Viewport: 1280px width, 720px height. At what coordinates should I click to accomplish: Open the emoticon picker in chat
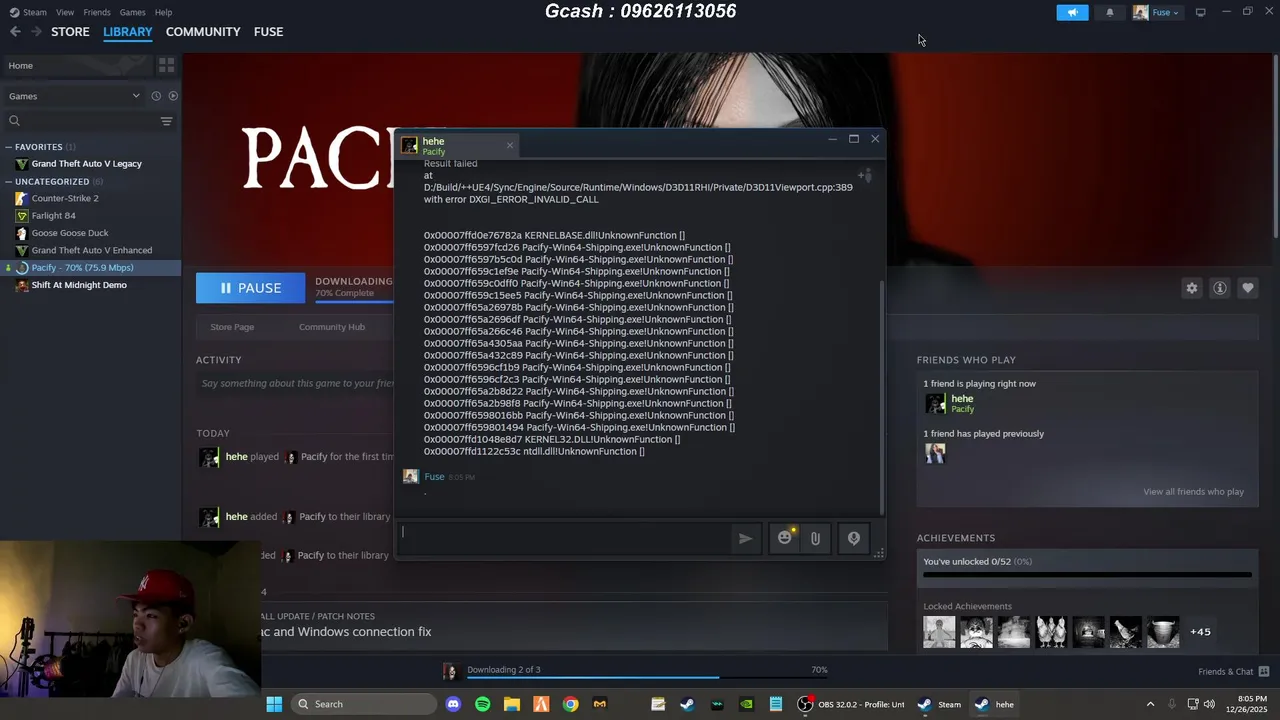pyautogui.click(x=785, y=538)
